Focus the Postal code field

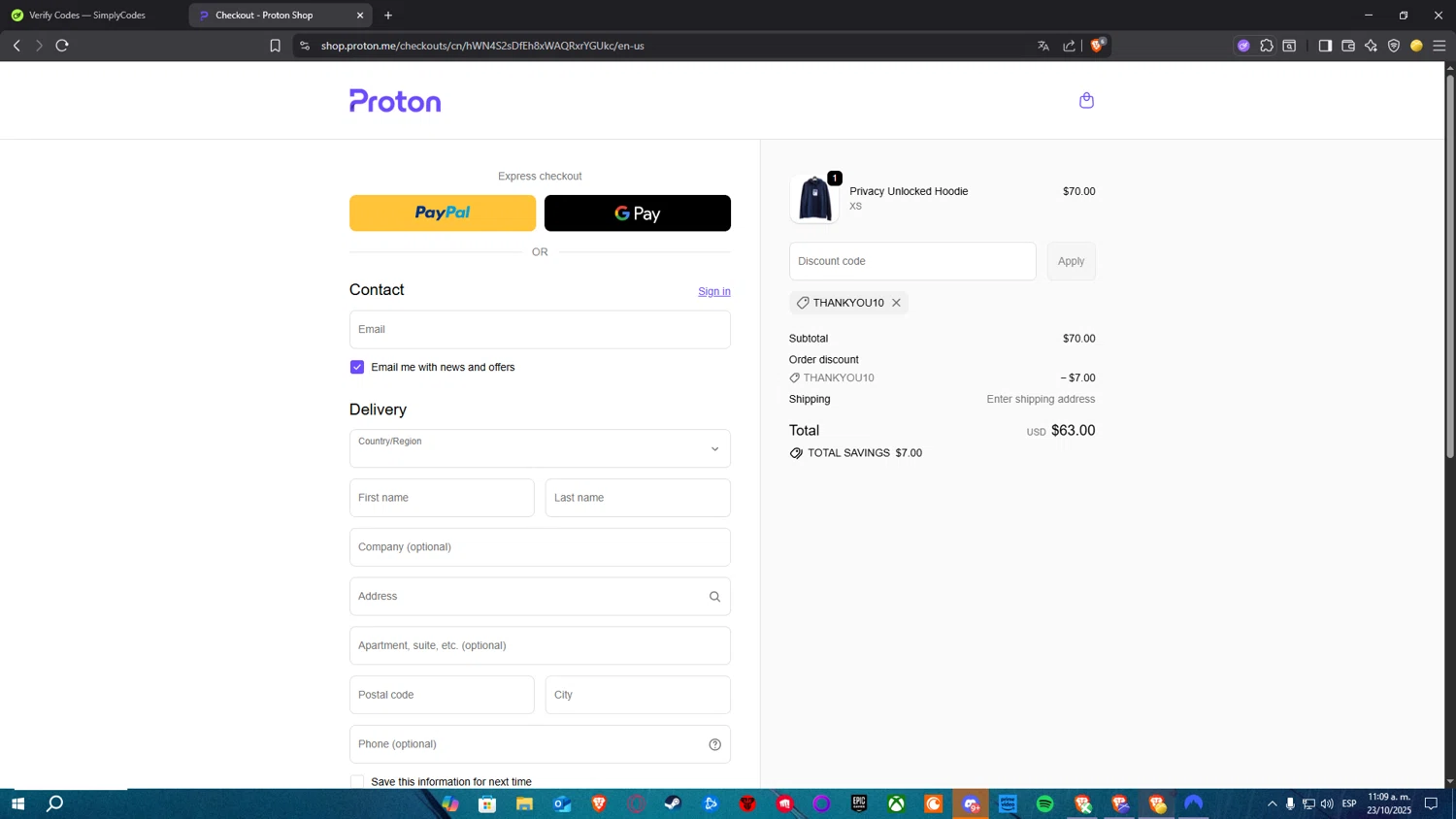click(442, 695)
